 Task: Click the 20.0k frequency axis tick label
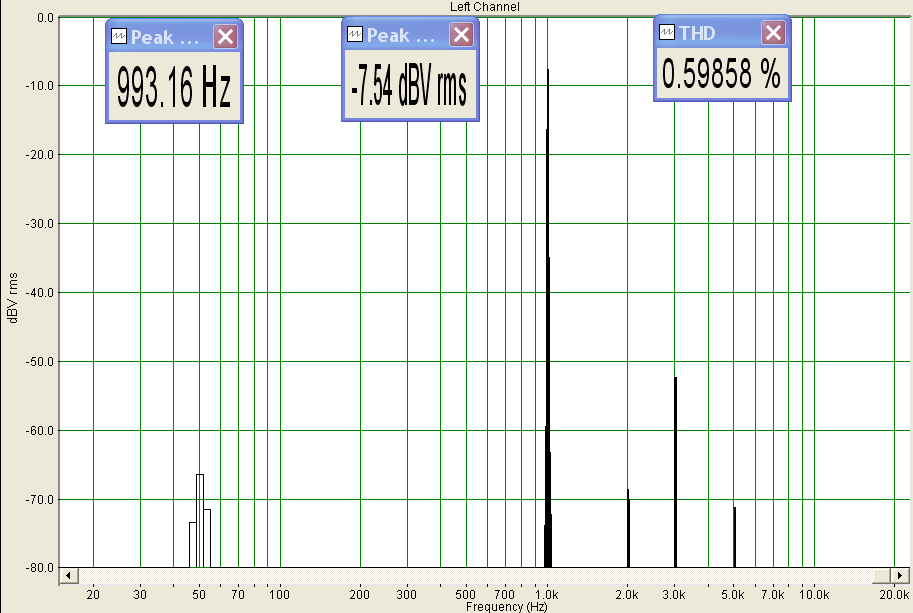[x=894, y=595]
